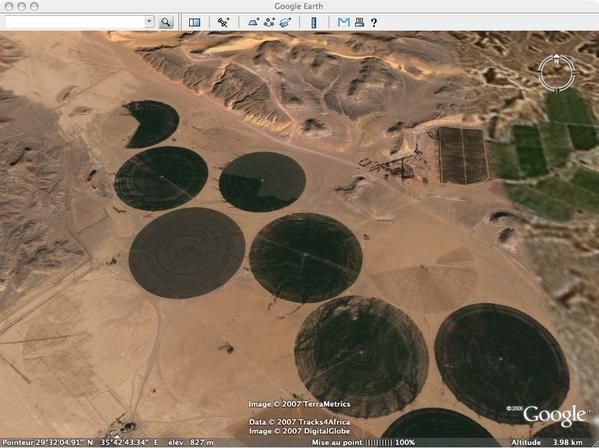Click inside the search input field
The width and height of the screenshot is (599, 448).
coord(75,22)
